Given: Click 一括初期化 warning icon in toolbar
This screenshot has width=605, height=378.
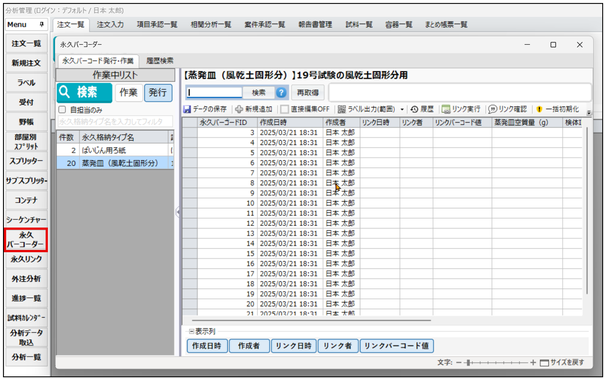Looking at the screenshot, I should (539, 110).
